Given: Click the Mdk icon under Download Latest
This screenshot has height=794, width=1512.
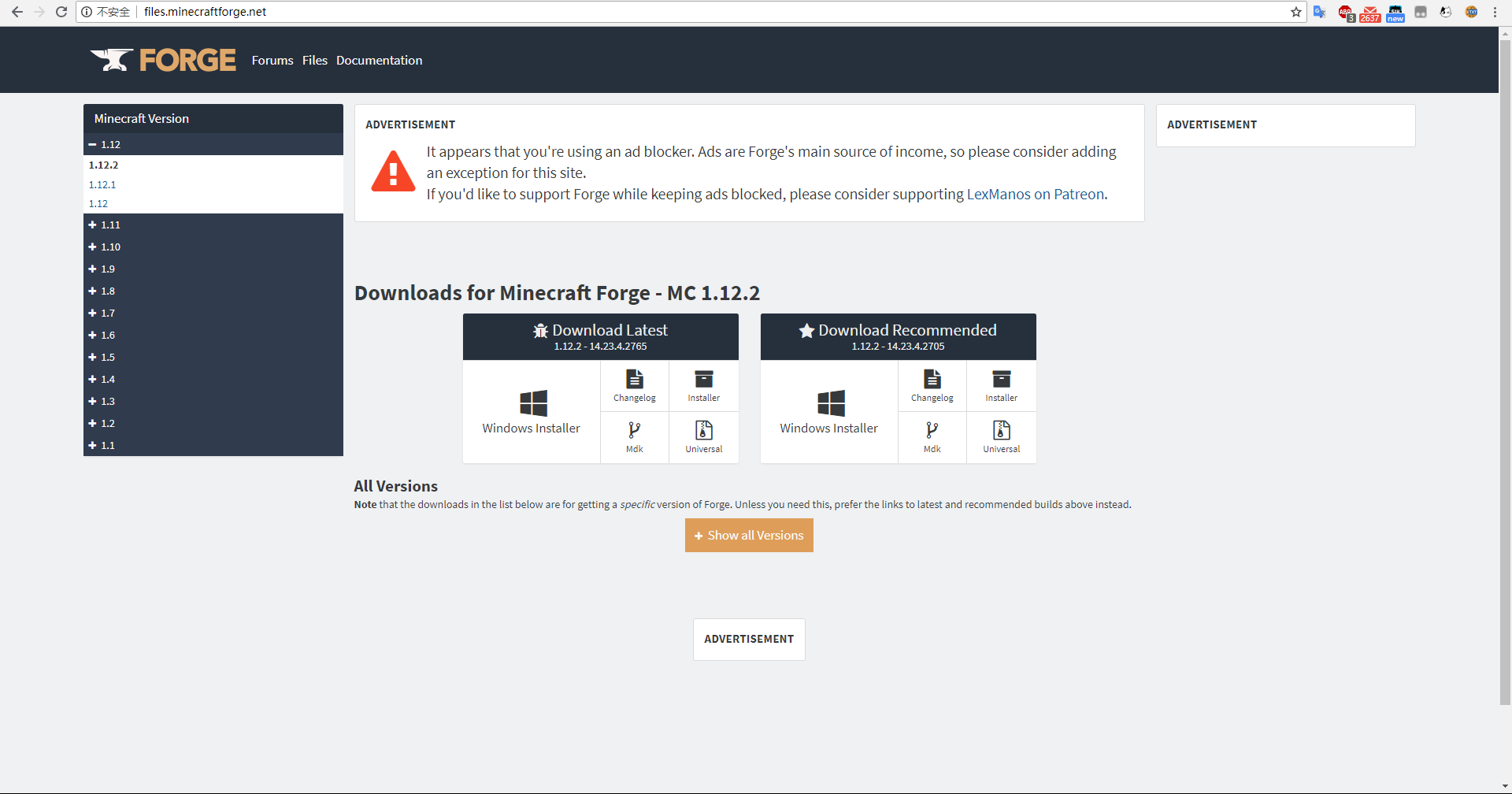Looking at the screenshot, I should click(x=635, y=430).
